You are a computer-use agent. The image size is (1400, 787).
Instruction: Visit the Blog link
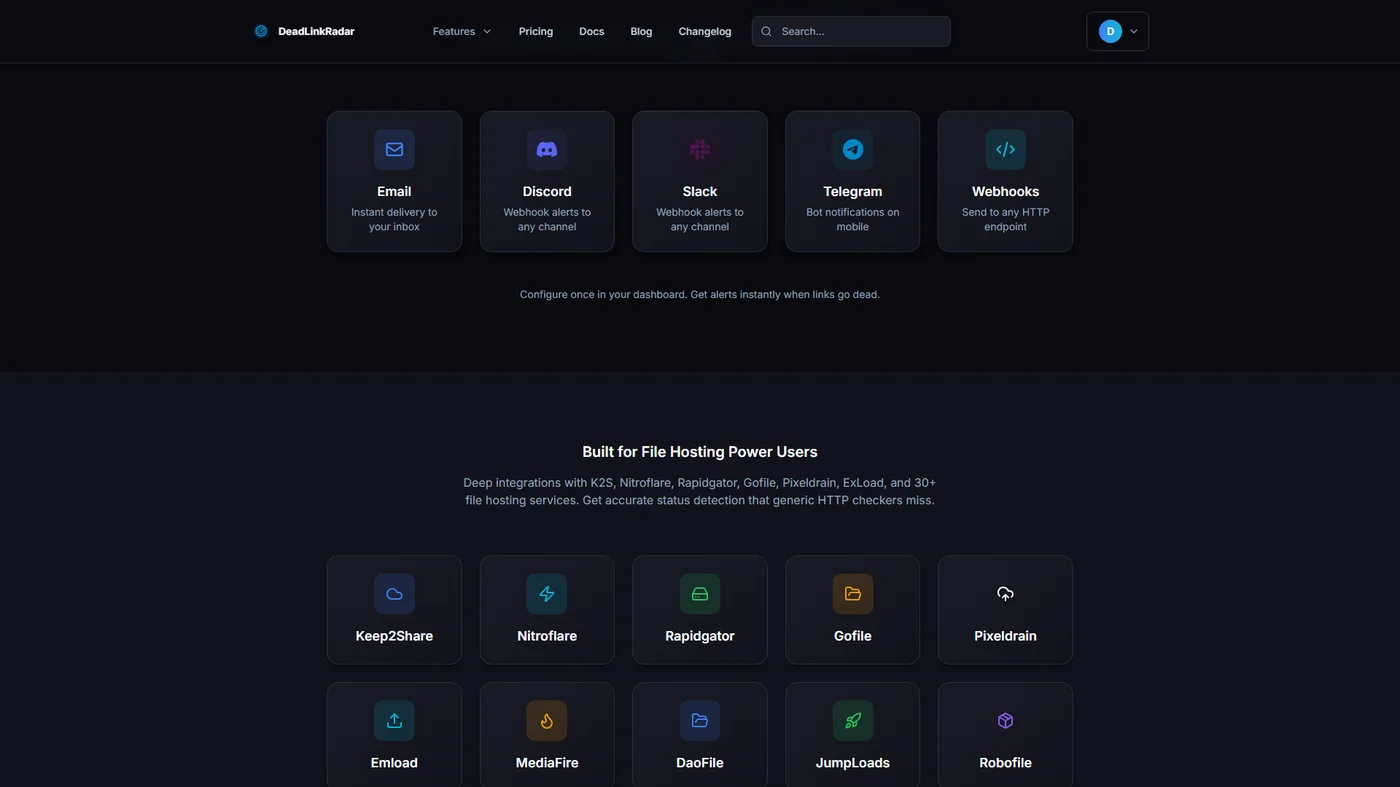pyautogui.click(x=641, y=31)
